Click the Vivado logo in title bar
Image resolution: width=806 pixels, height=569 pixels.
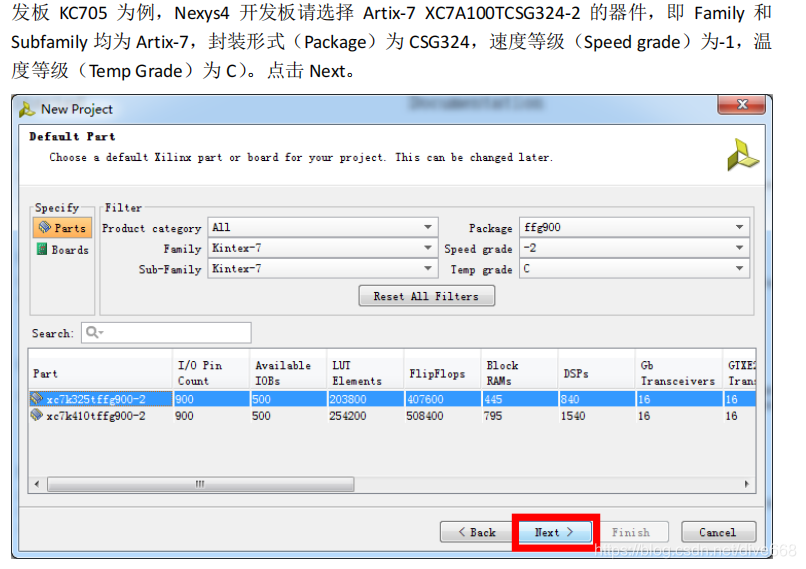pos(27,109)
